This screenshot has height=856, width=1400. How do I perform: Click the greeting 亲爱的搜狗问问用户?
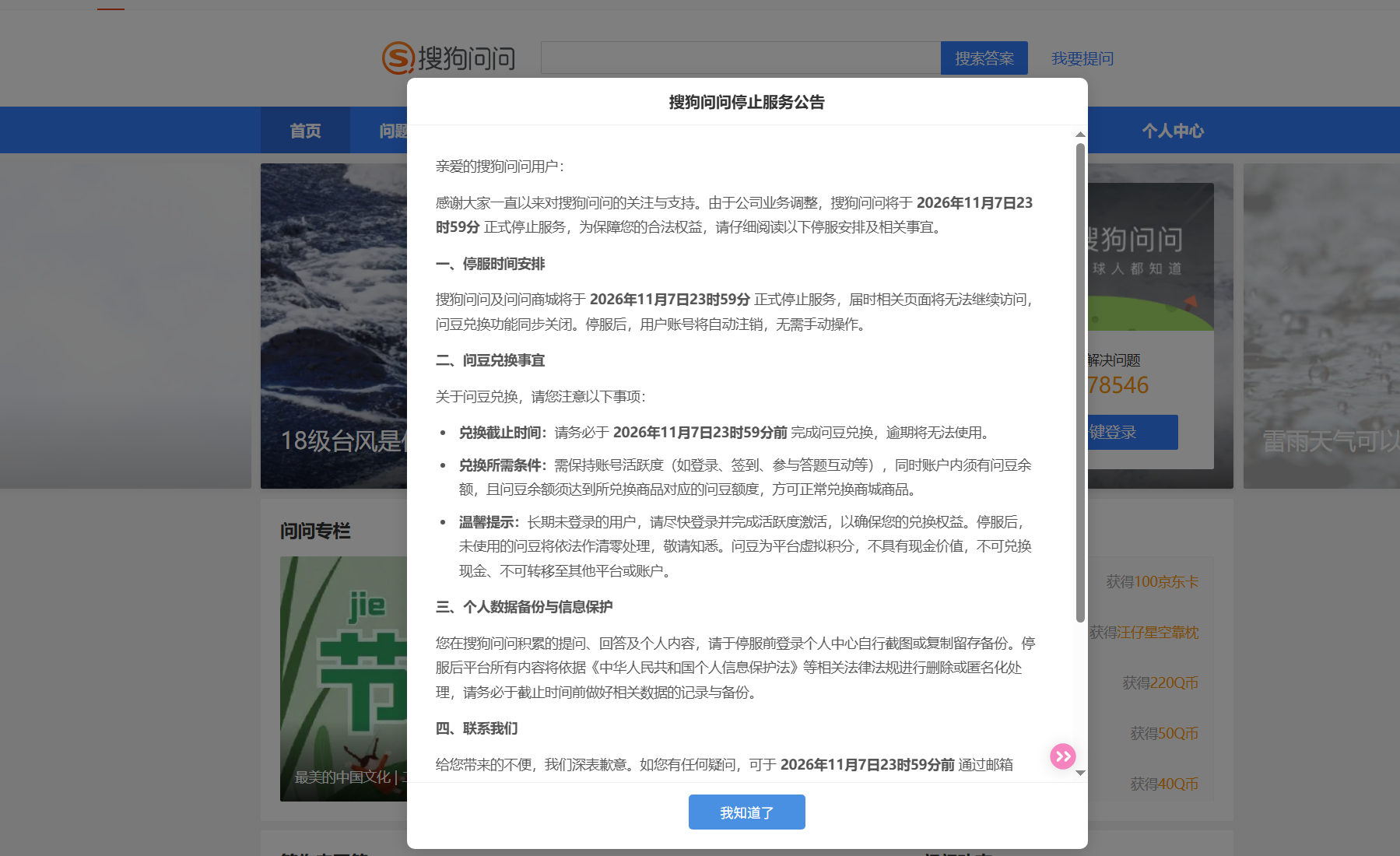500,167
